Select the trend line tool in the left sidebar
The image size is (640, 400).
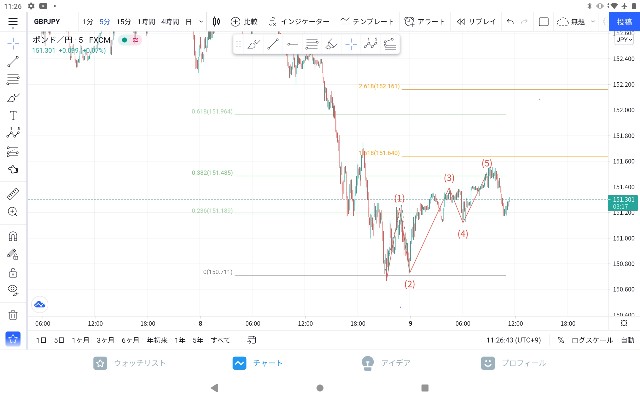[13, 61]
